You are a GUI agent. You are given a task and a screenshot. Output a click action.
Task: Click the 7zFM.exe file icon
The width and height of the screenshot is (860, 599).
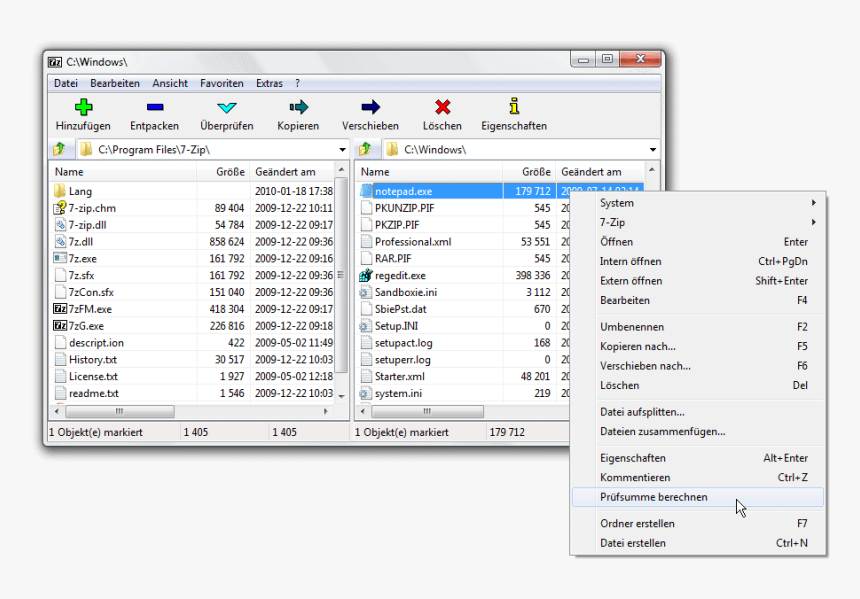point(60,309)
